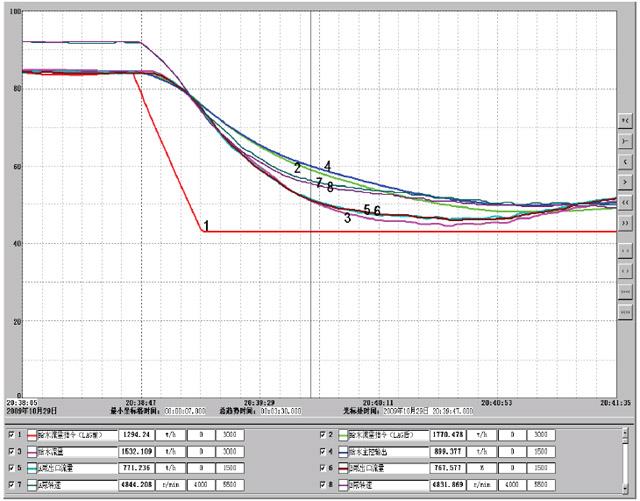
Task: Select the value field showing 1294.24
Action: (141, 436)
